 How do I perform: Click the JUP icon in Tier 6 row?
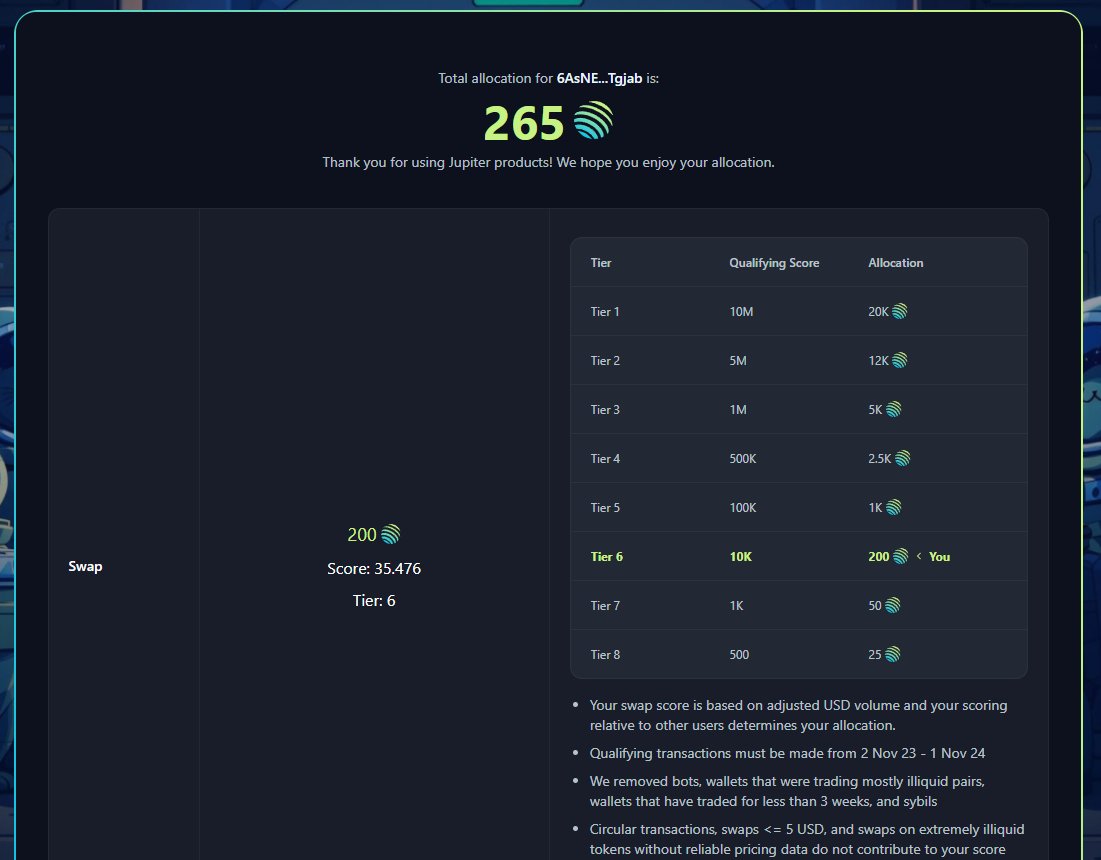coord(900,556)
